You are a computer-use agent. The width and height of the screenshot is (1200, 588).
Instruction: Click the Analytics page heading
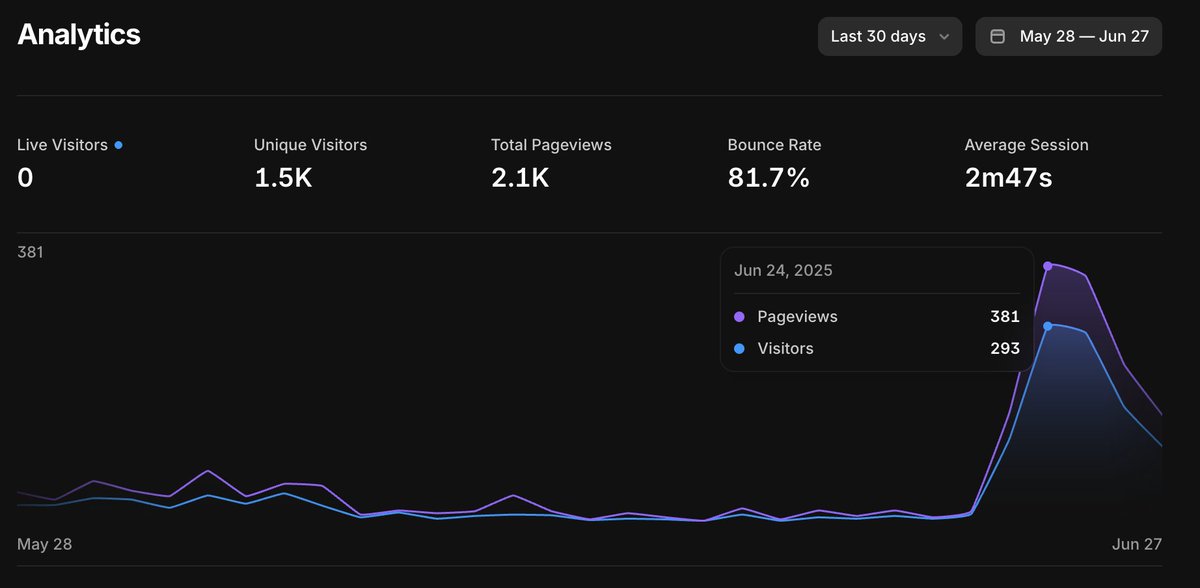point(79,35)
